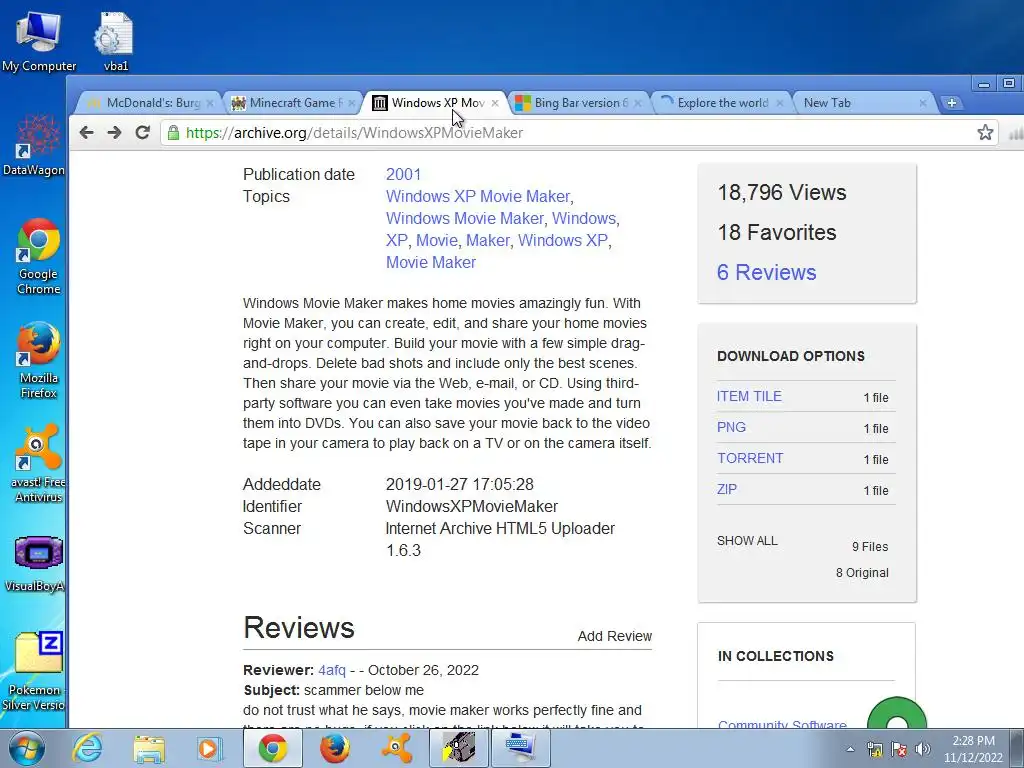The image size is (1024, 768).
Task: Open the VisualBoyAdvance desktop icon
Action: [x=35, y=564]
